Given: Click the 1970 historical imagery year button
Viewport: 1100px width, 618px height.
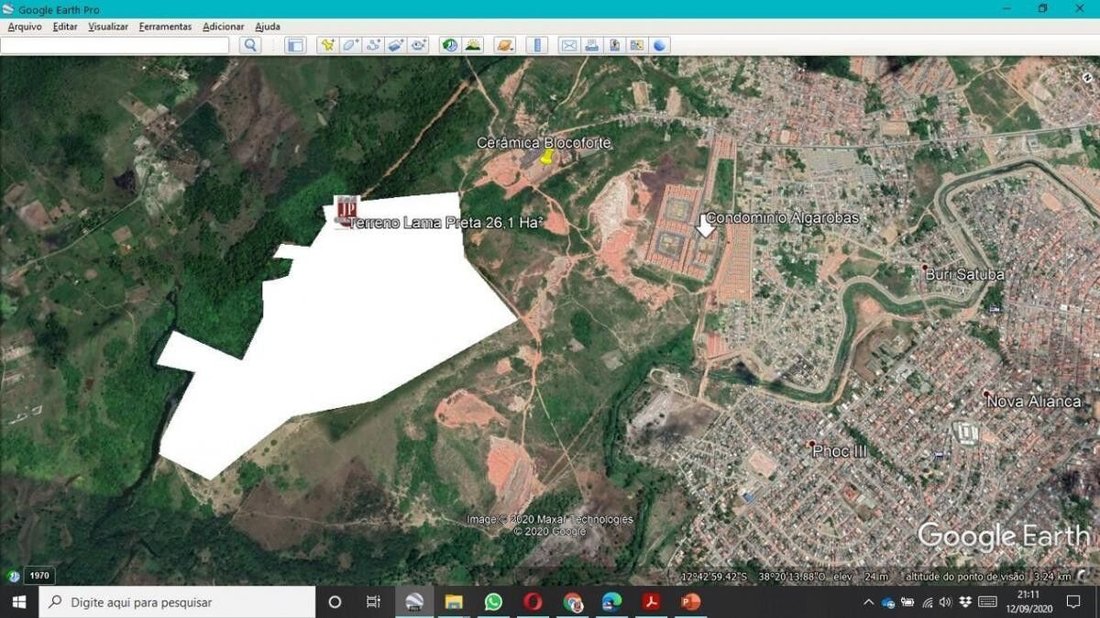Looking at the screenshot, I should 39,575.
